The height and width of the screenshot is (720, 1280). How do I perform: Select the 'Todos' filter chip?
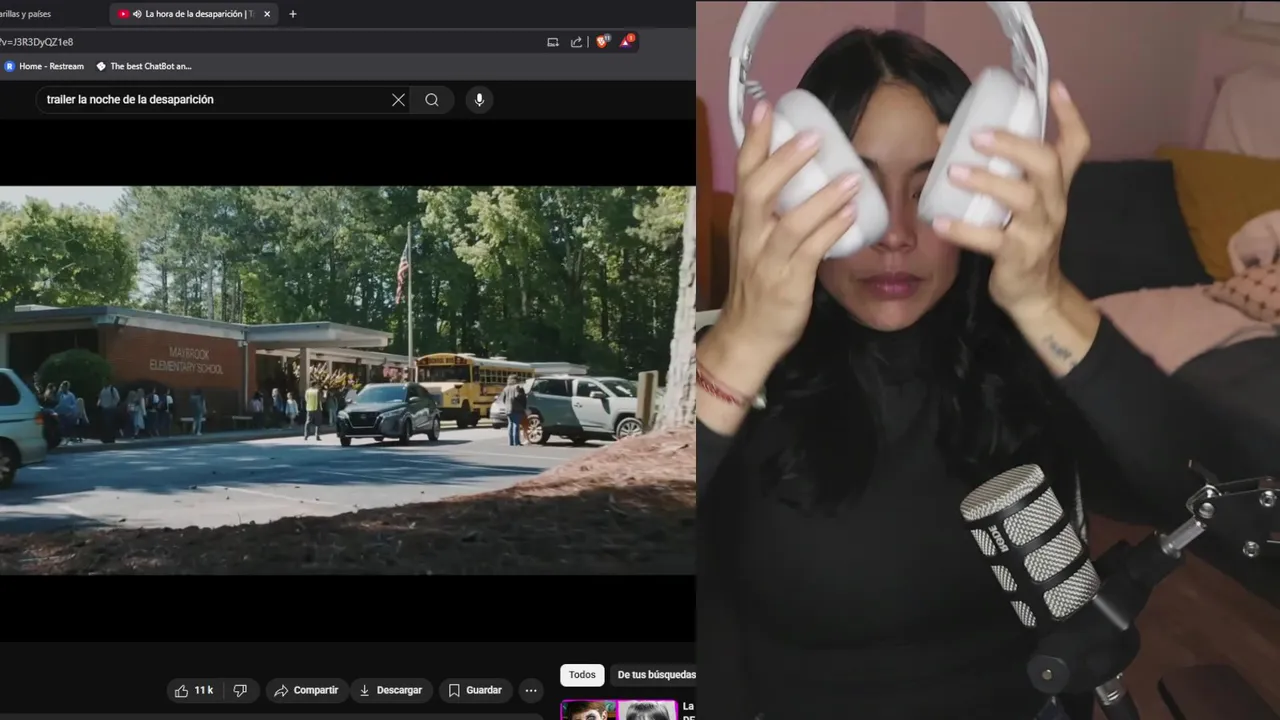(582, 675)
